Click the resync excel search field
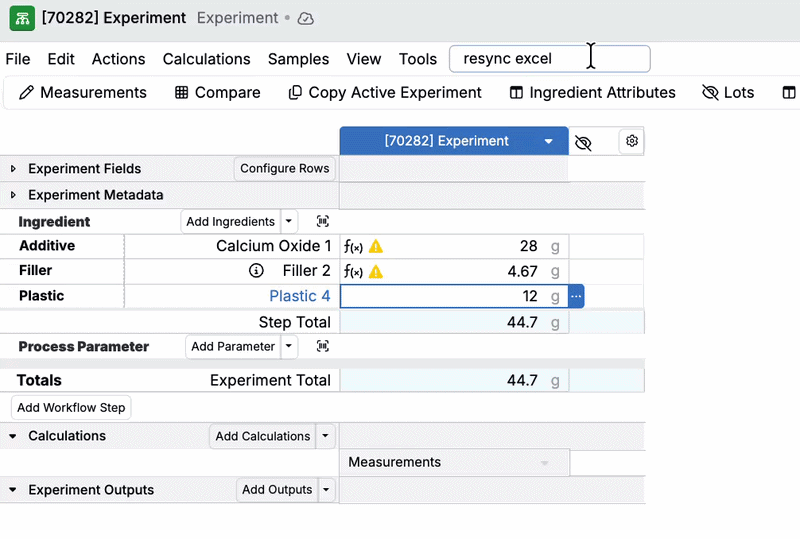Image resolution: width=800 pixels, height=539 pixels. (x=549, y=59)
